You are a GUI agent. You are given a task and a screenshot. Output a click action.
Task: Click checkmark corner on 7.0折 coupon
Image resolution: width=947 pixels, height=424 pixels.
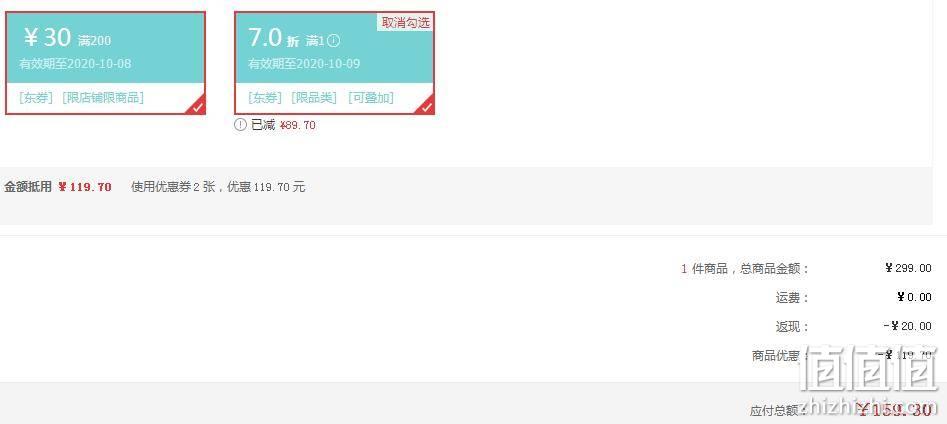pyautogui.click(x=426, y=106)
